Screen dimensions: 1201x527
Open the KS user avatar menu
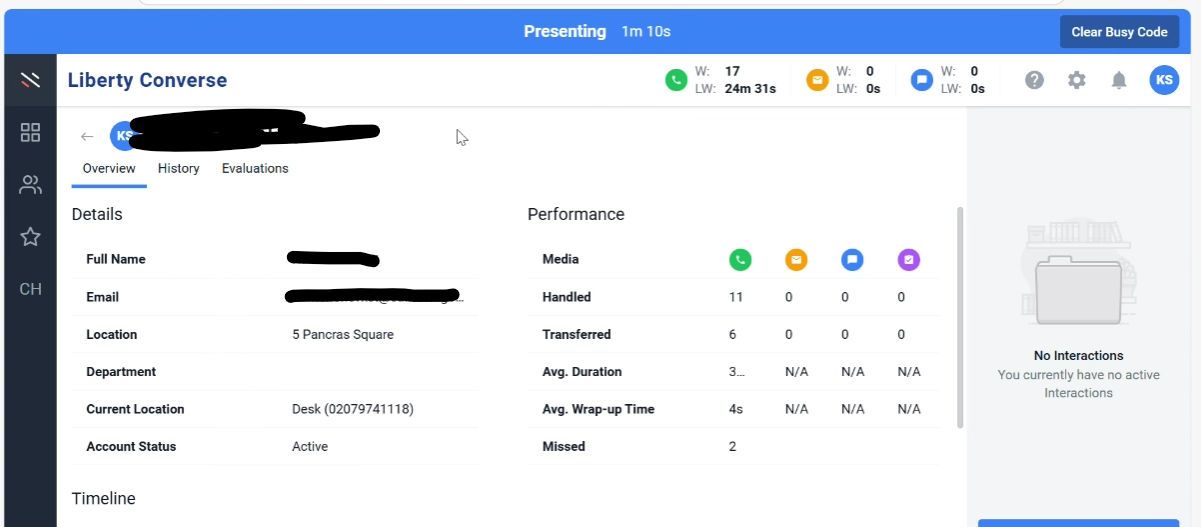point(1164,80)
